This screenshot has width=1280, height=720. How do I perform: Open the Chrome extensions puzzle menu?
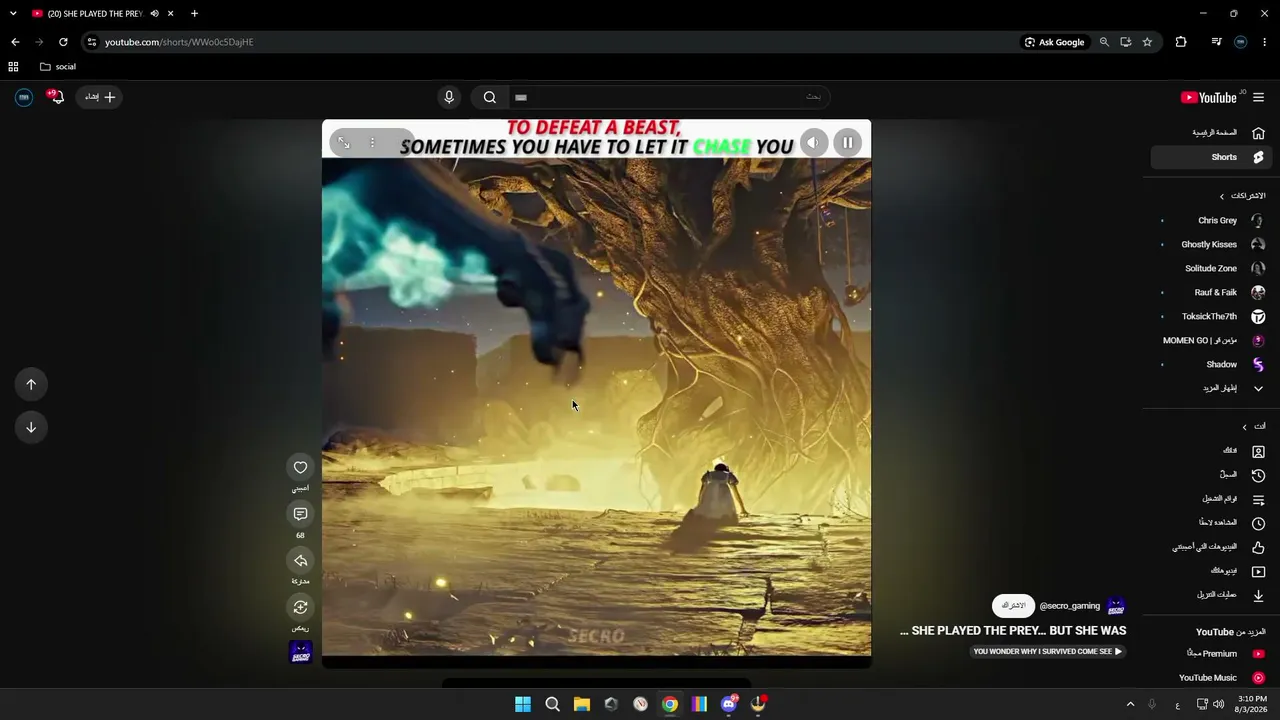1181,42
